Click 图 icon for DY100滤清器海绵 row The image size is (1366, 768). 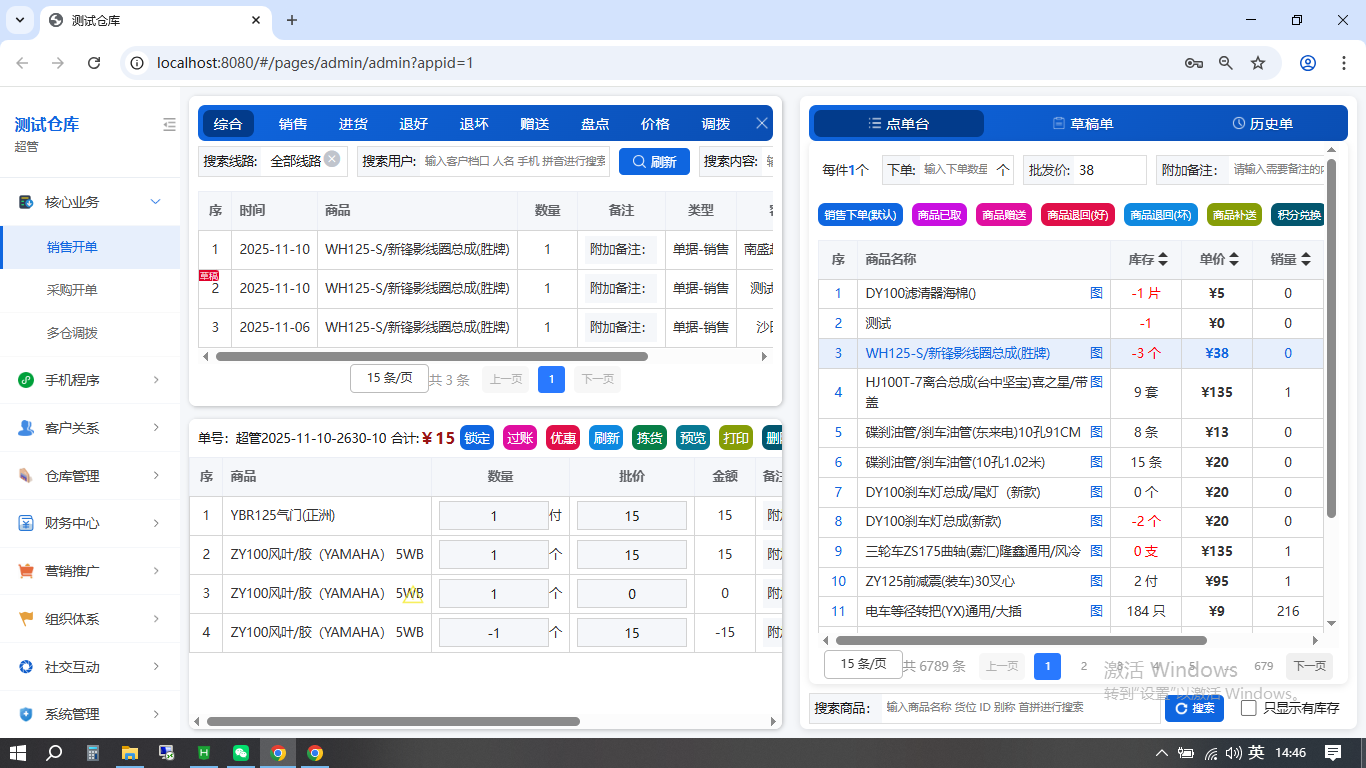coord(1096,293)
